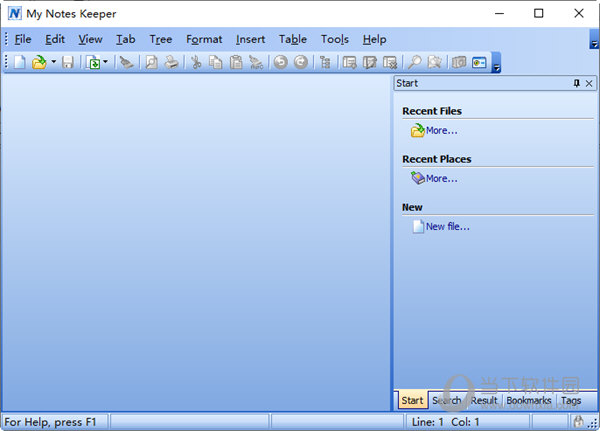Open the dropdown beside the refresh document icon
Screen dimensions: 600x431
(106, 62)
